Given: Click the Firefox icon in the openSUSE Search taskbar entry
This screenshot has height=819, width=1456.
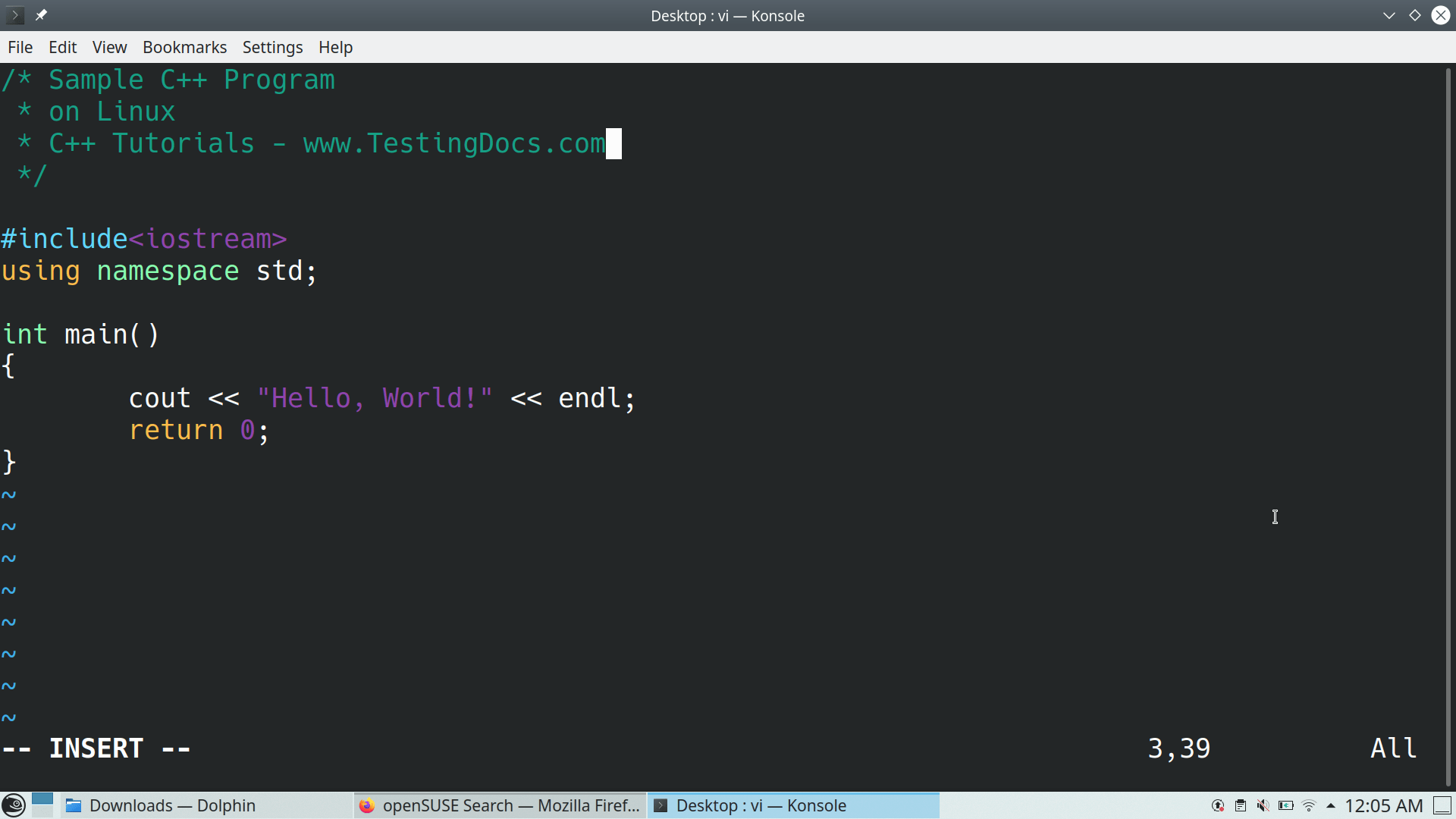Looking at the screenshot, I should [x=367, y=805].
